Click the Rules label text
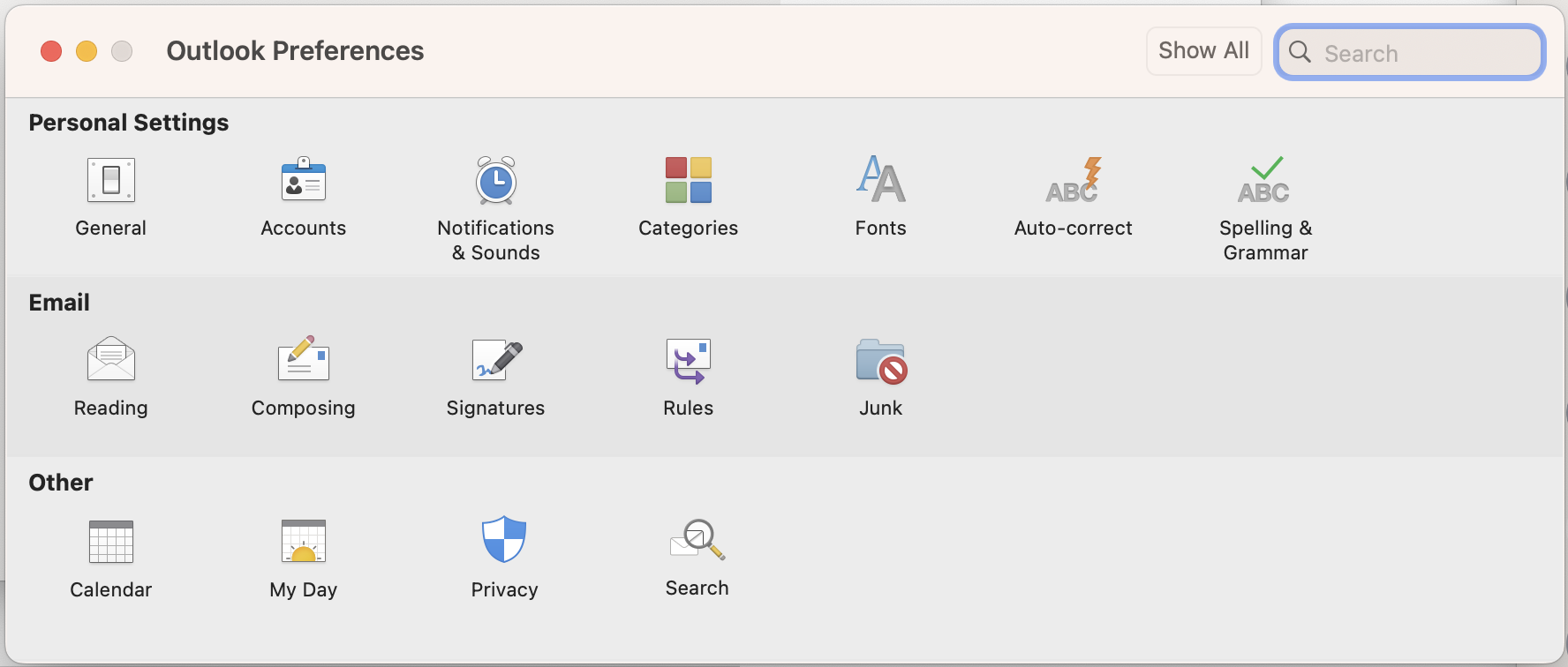This screenshot has width=1568, height=667. 689,408
